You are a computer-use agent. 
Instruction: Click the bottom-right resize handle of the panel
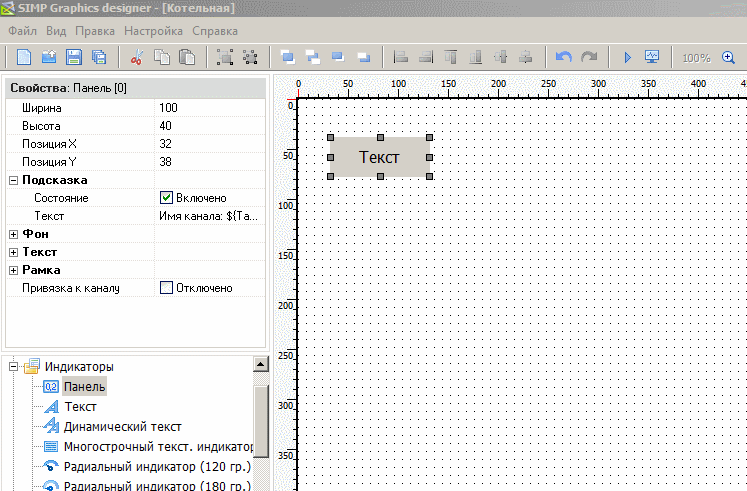[x=430, y=177]
